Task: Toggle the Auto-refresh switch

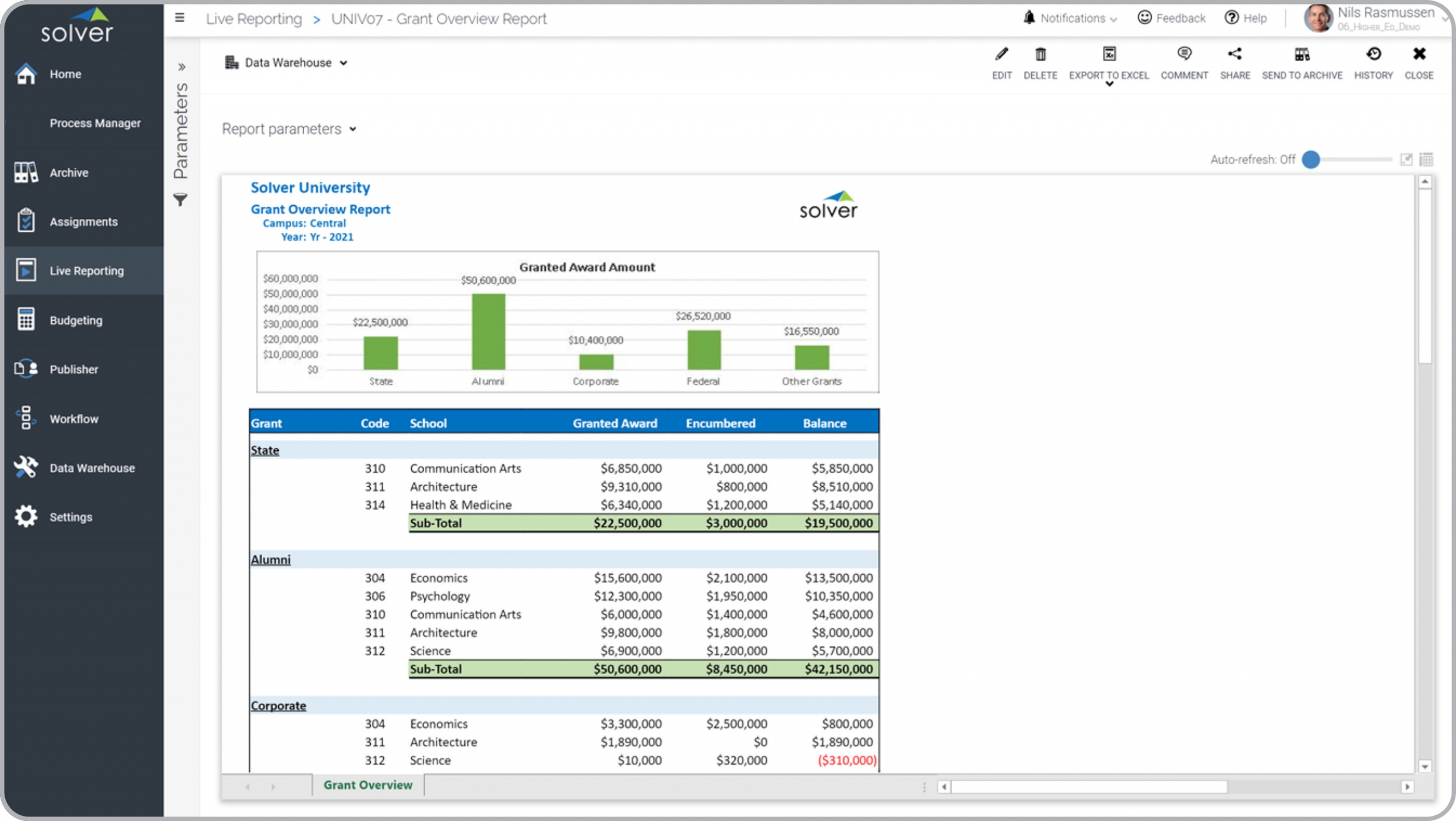Action: pos(1312,160)
